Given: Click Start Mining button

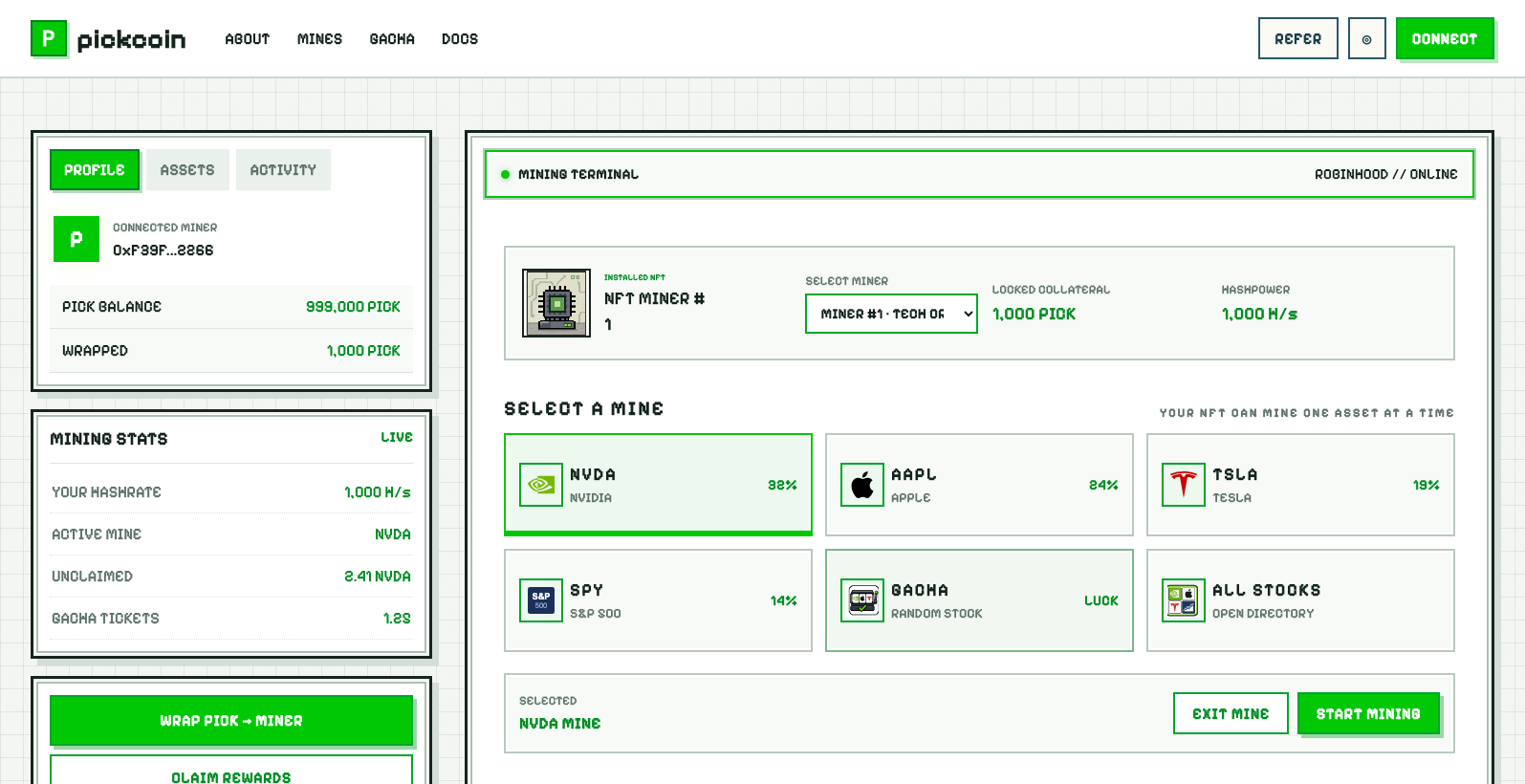Looking at the screenshot, I should 1368,713.
